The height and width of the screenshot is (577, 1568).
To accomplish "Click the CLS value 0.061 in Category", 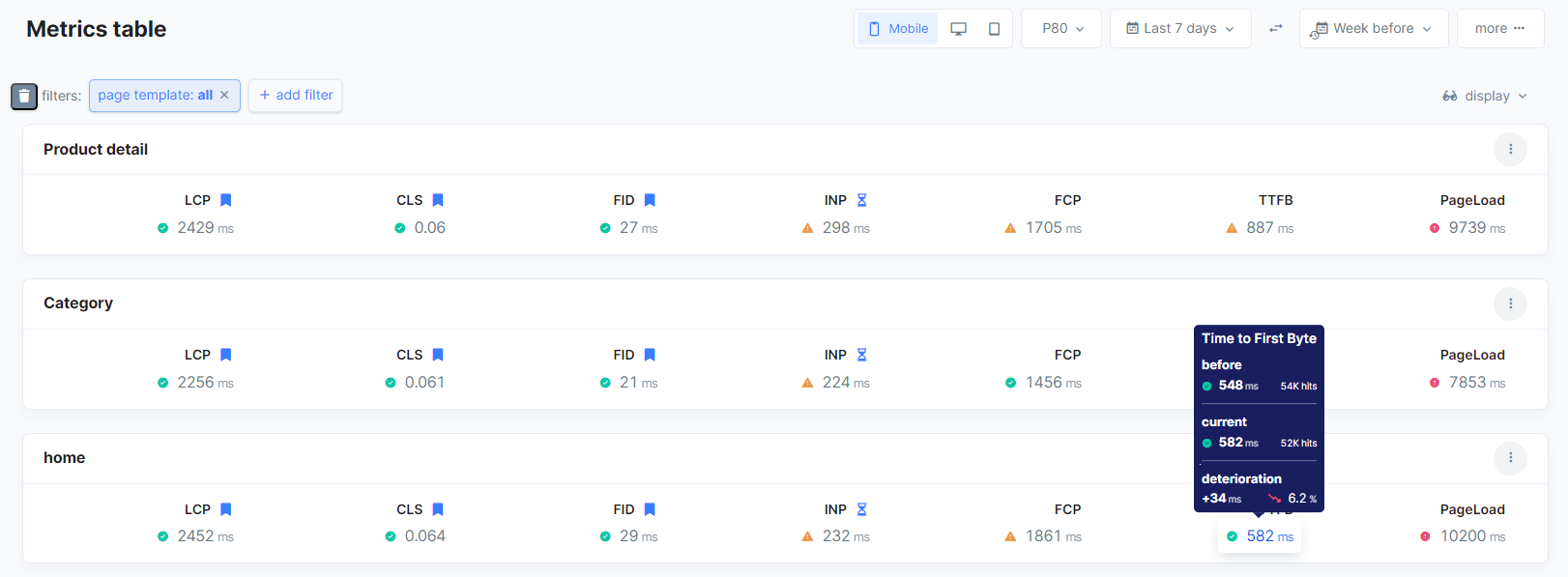I will click(x=425, y=383).
